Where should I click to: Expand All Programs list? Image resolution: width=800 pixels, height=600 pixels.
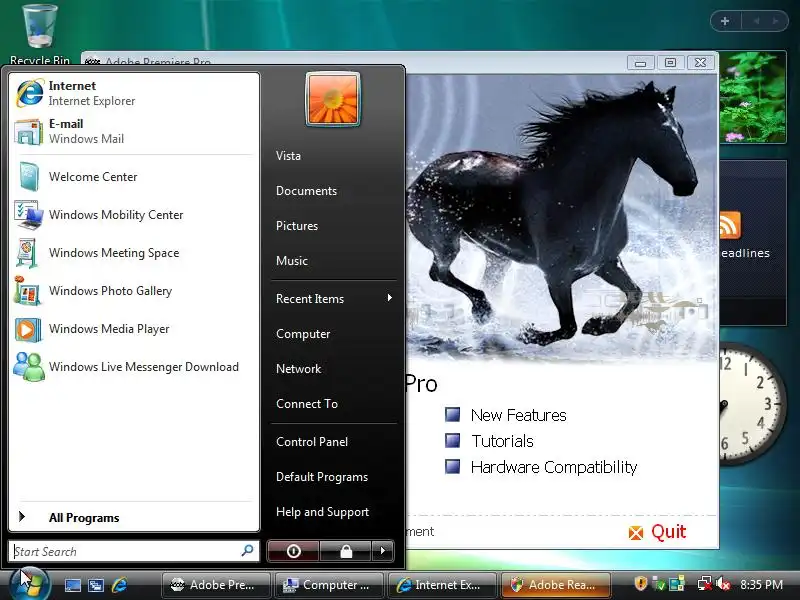[x=134, y=517]
